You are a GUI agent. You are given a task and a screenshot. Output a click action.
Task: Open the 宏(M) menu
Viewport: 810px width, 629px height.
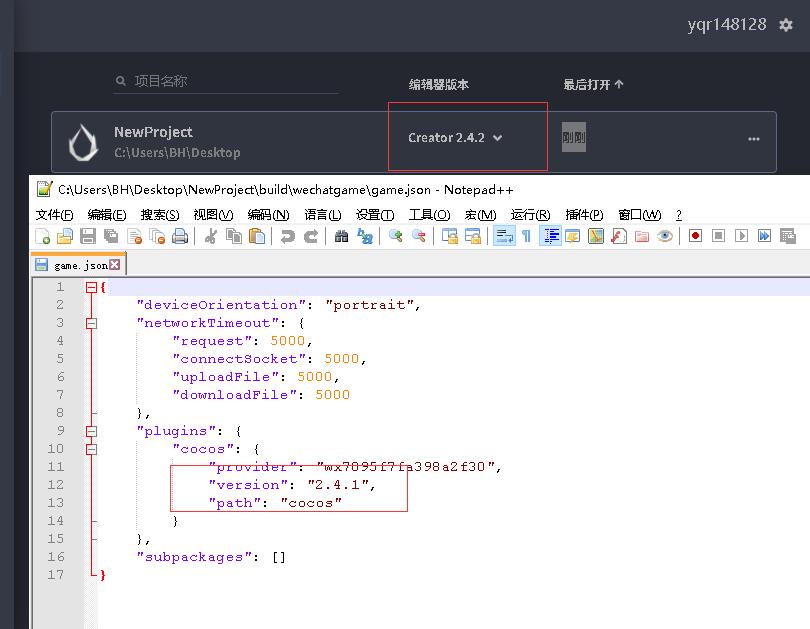[480, 215]
